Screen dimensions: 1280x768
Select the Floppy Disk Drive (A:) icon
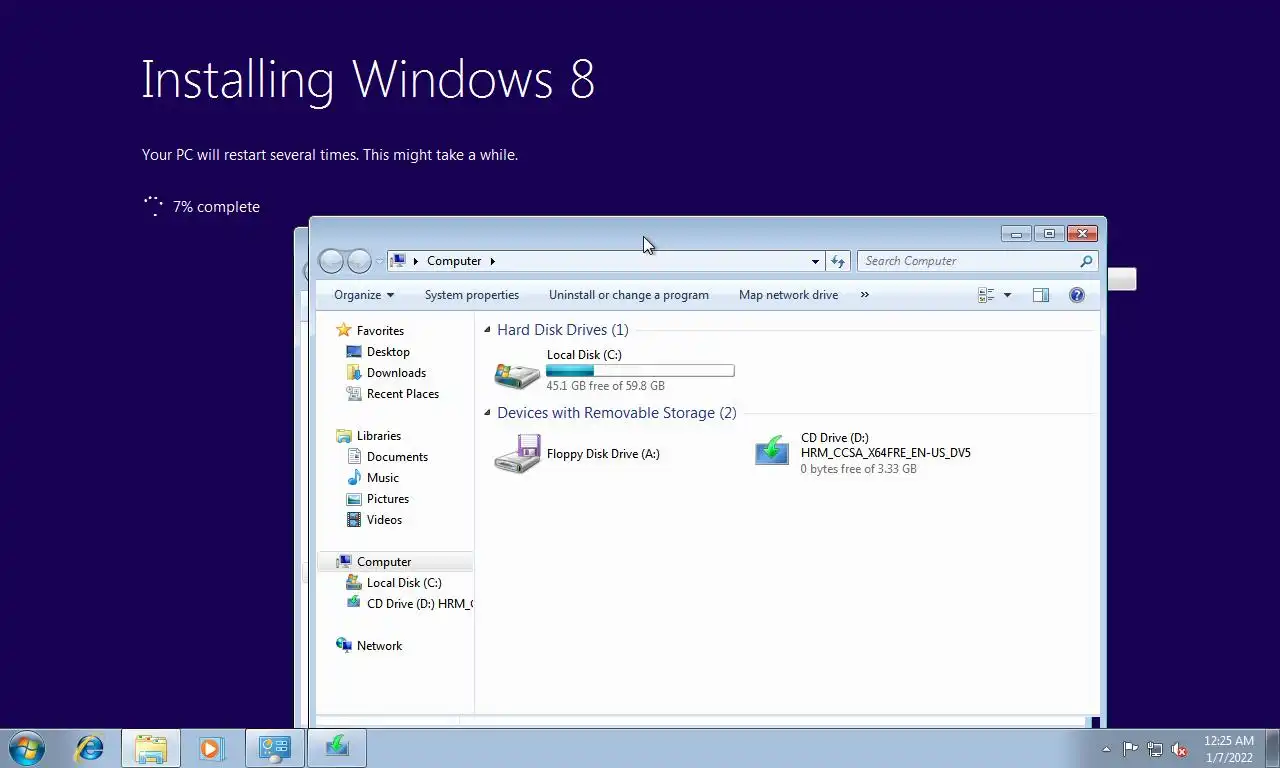coord(517,454)
